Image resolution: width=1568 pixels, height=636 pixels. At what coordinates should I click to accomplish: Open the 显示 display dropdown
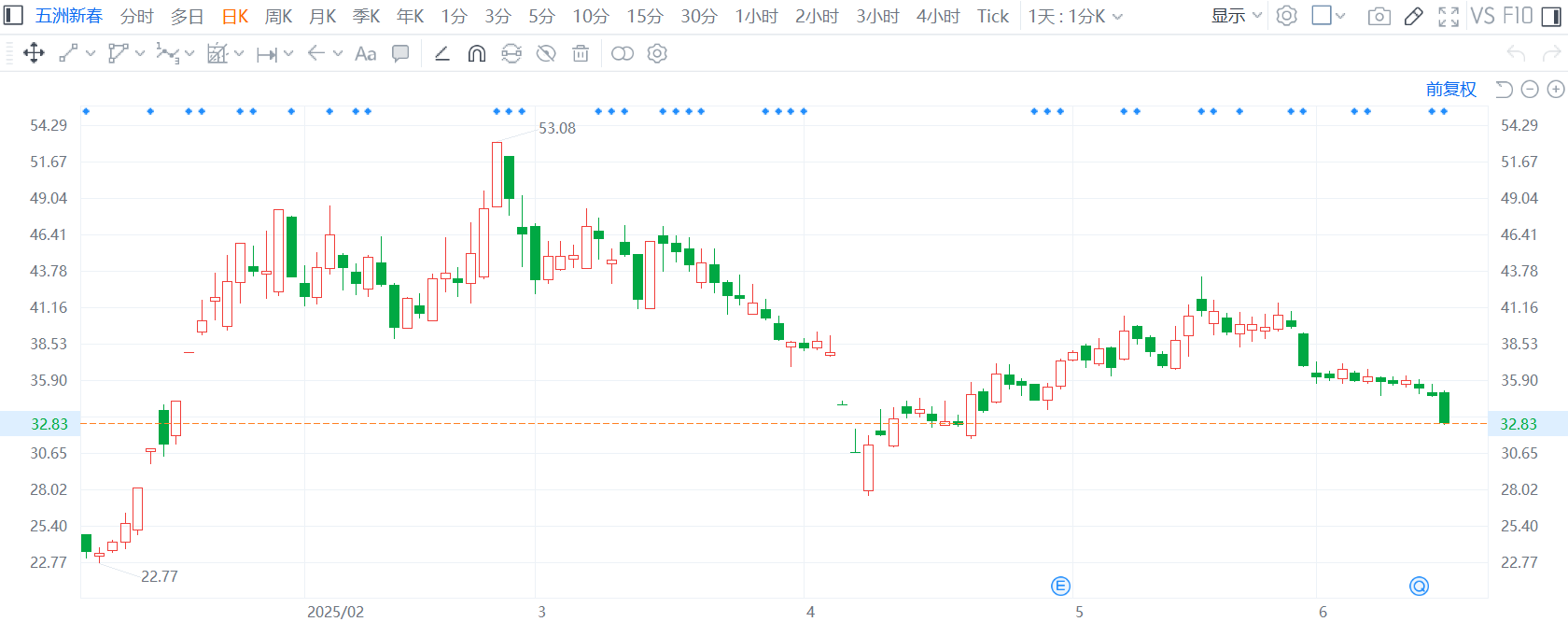point(1237,16)
